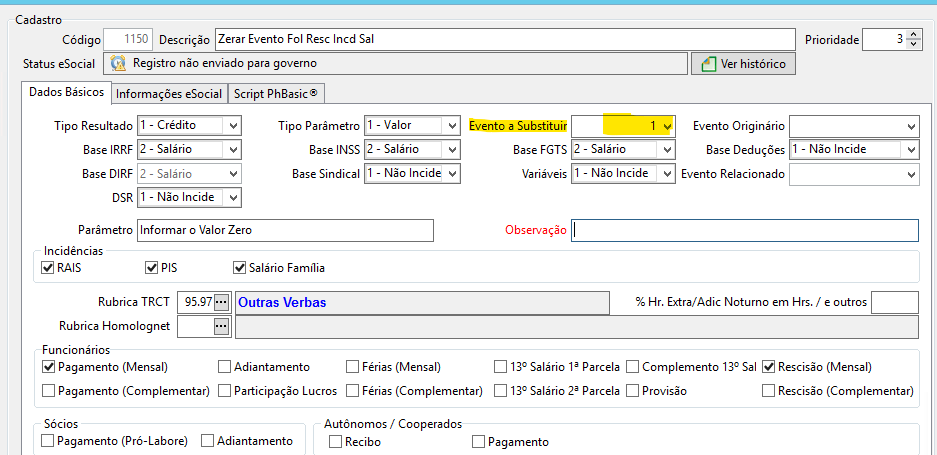Click the Outras Verbas description text
The image size is (937, 455).
click(282, 303)
